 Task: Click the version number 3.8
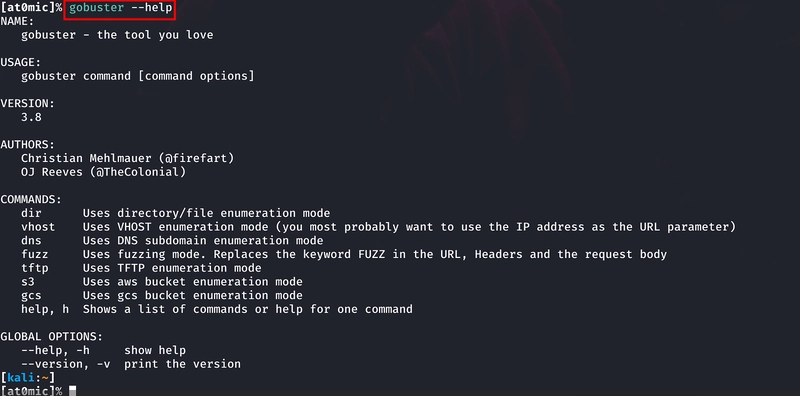coord(31,117)
